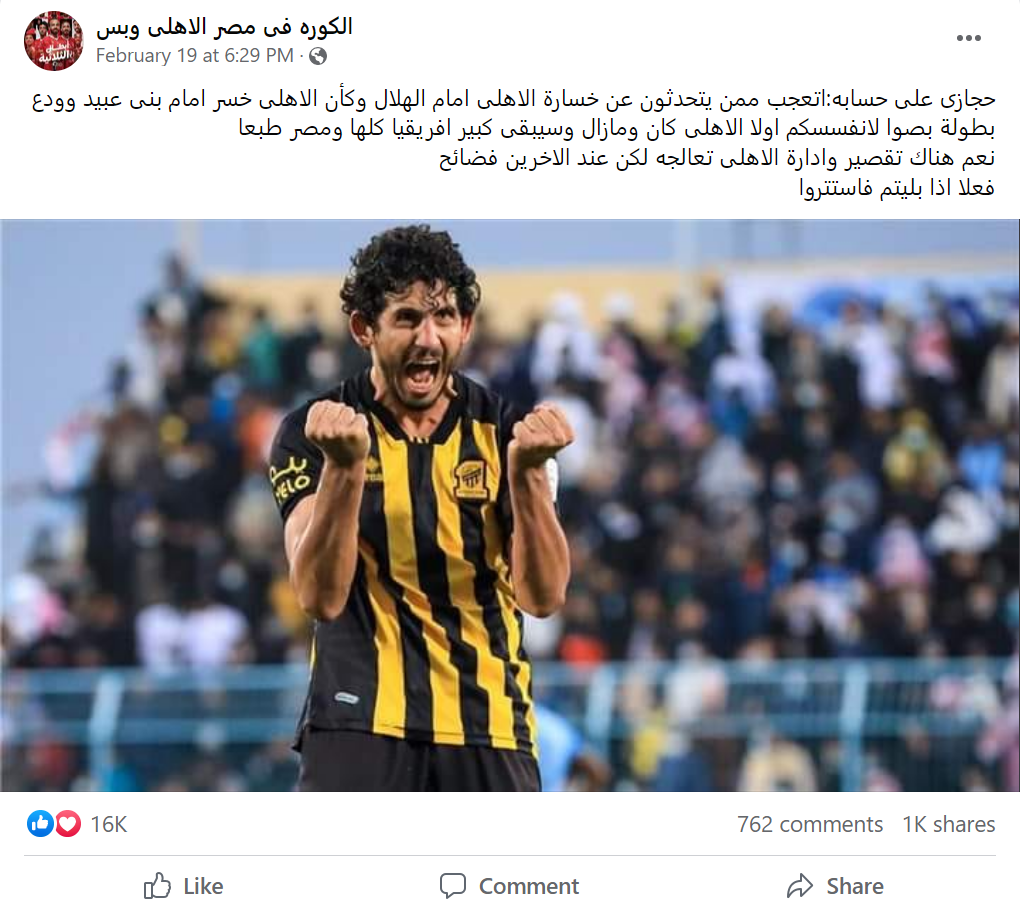Viewport: 1020px width, 916px height.
Task: Click the blue thumbs-up reaction icon
Action: (x=40, y=824)
